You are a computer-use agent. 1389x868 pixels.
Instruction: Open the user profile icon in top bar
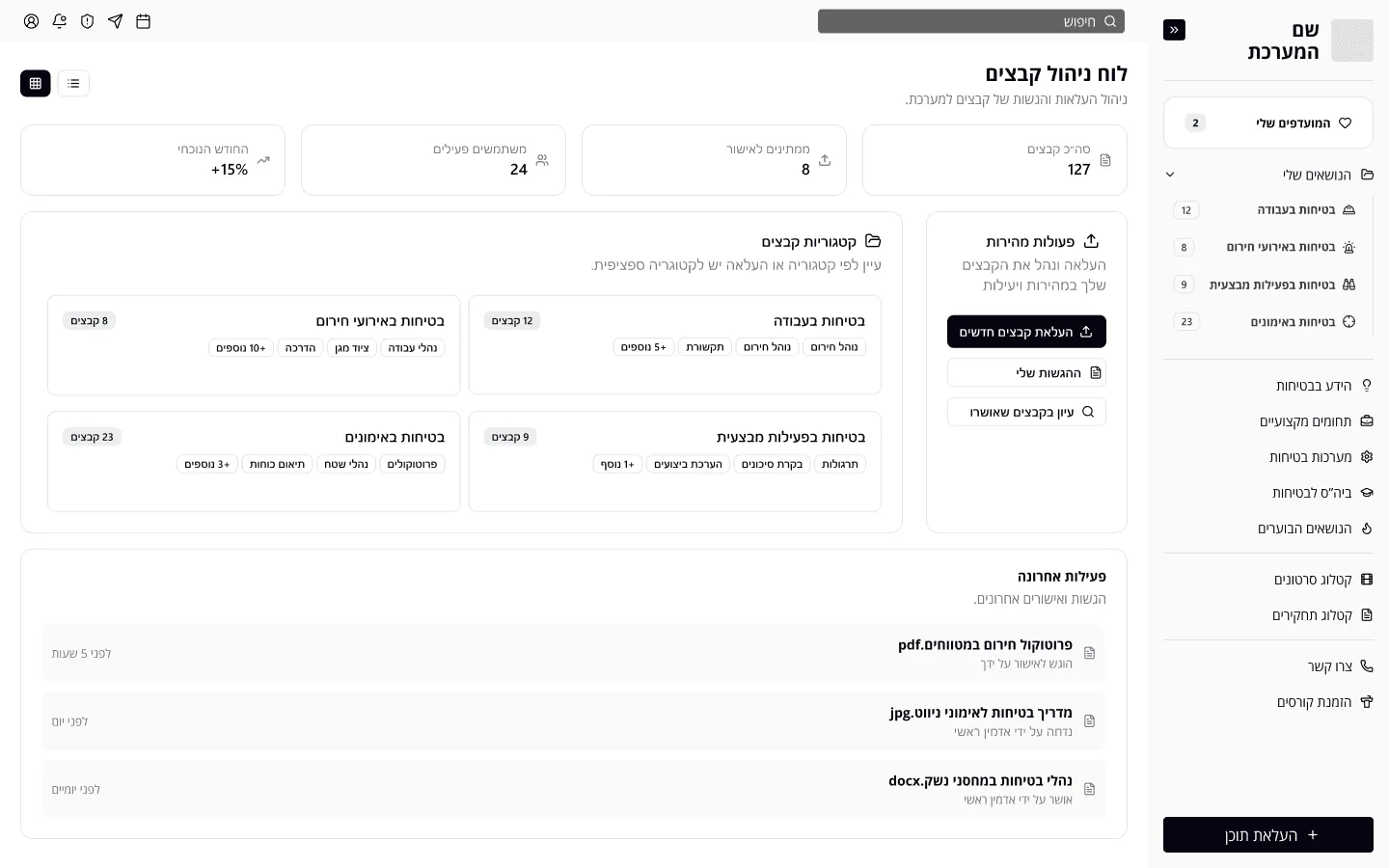coord(32,21)
